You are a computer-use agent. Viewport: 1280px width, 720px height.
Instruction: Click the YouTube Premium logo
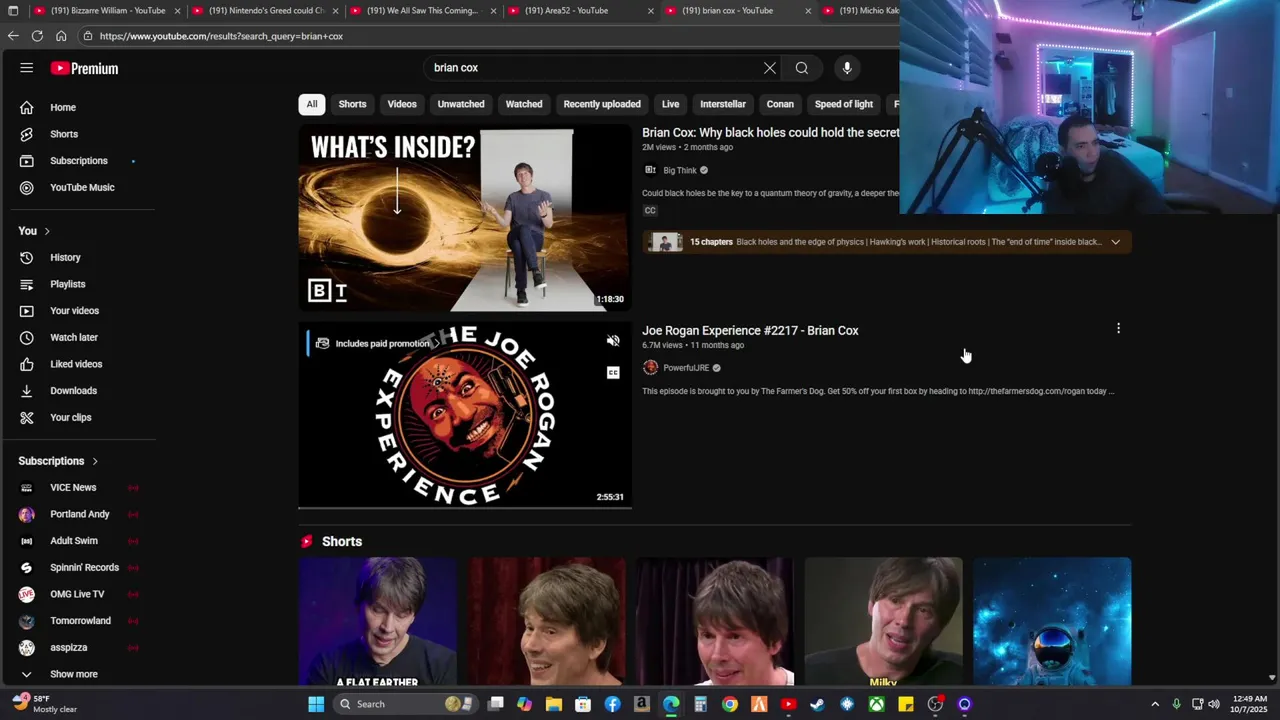(85, 68)
